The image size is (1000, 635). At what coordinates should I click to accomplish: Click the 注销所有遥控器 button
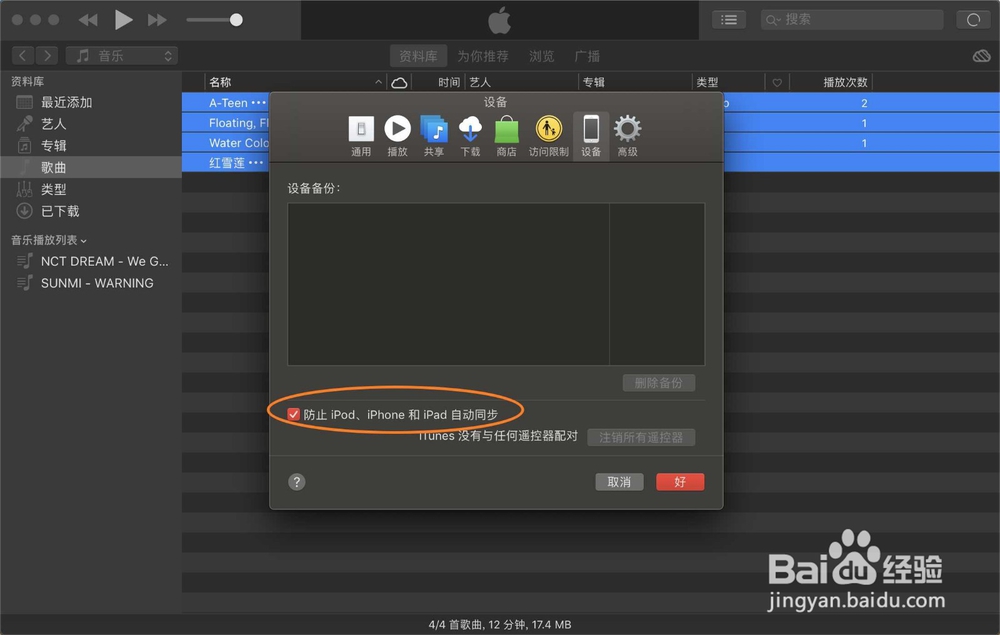tap(641, 437)
